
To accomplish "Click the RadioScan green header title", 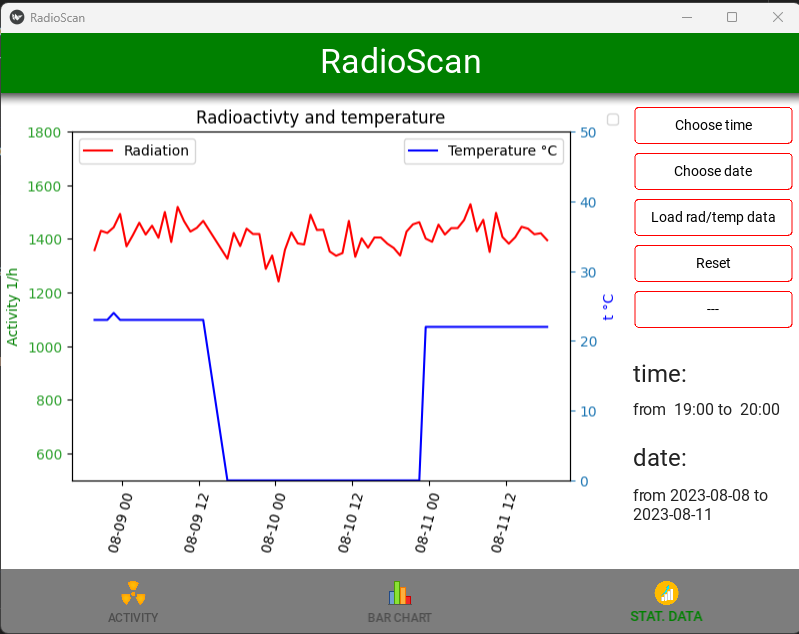I will pyautogui.click(x=401, y=62).
